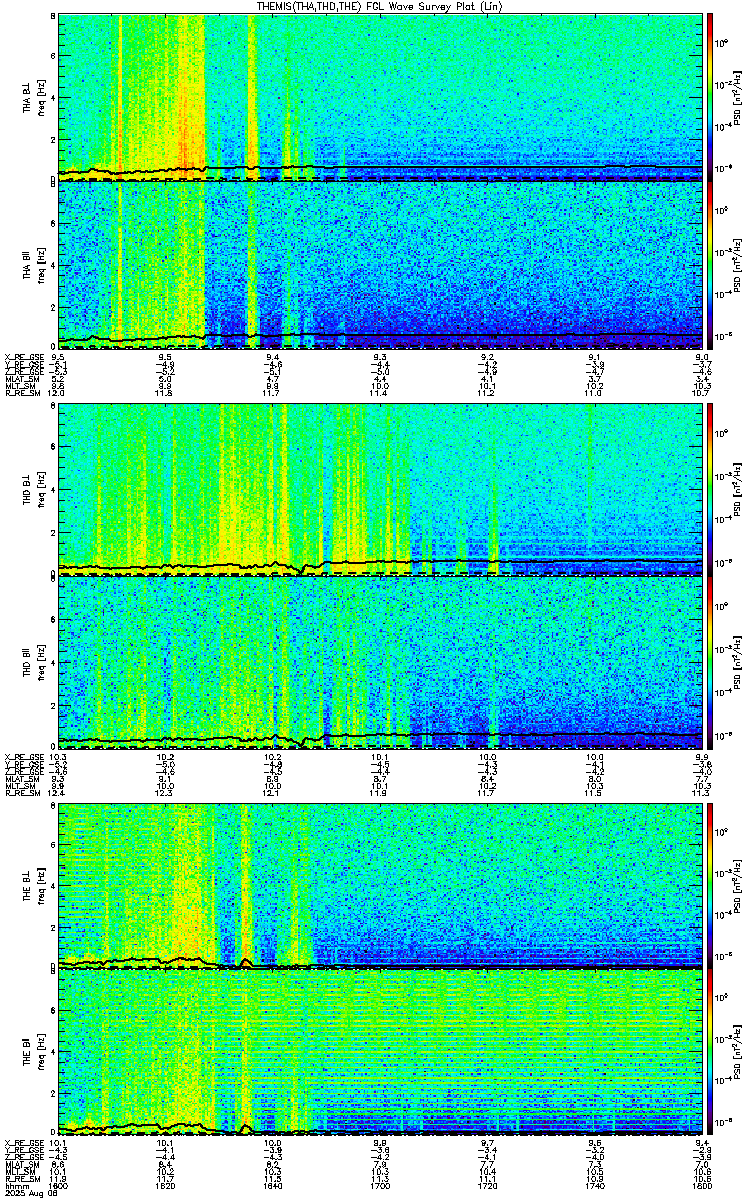Click the 1700 time tick label
The image size is (750, 1200).
381,1186
